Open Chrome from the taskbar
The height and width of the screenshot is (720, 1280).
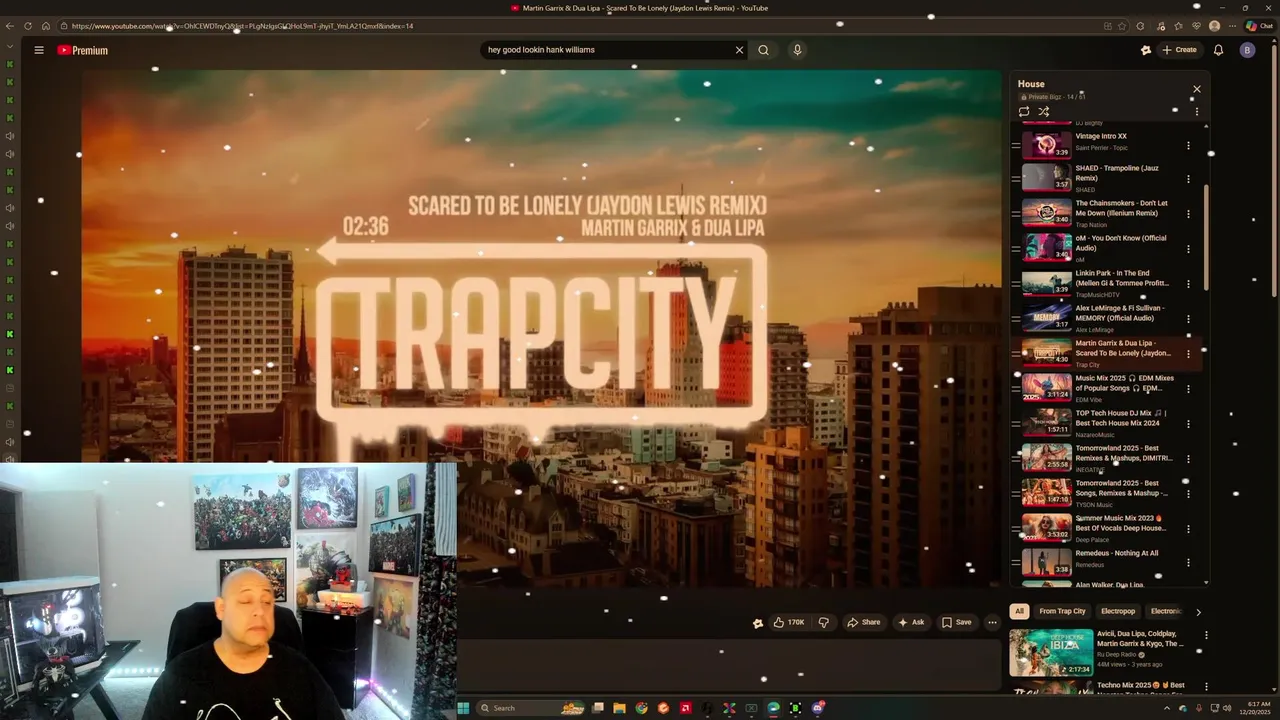(x=642, y=708)
